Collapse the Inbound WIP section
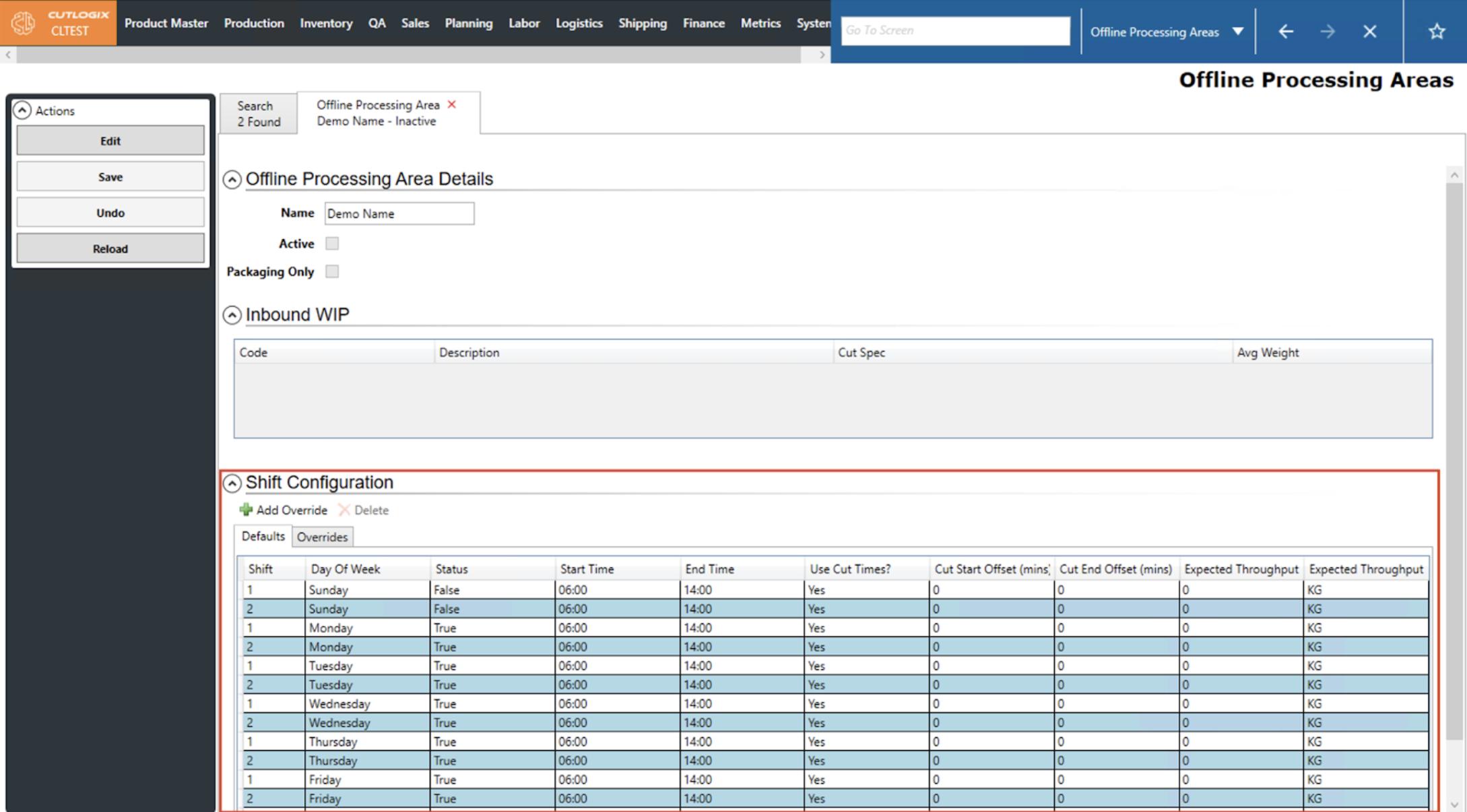This screenshot has width=1467, height=812. tap(232, 315)
